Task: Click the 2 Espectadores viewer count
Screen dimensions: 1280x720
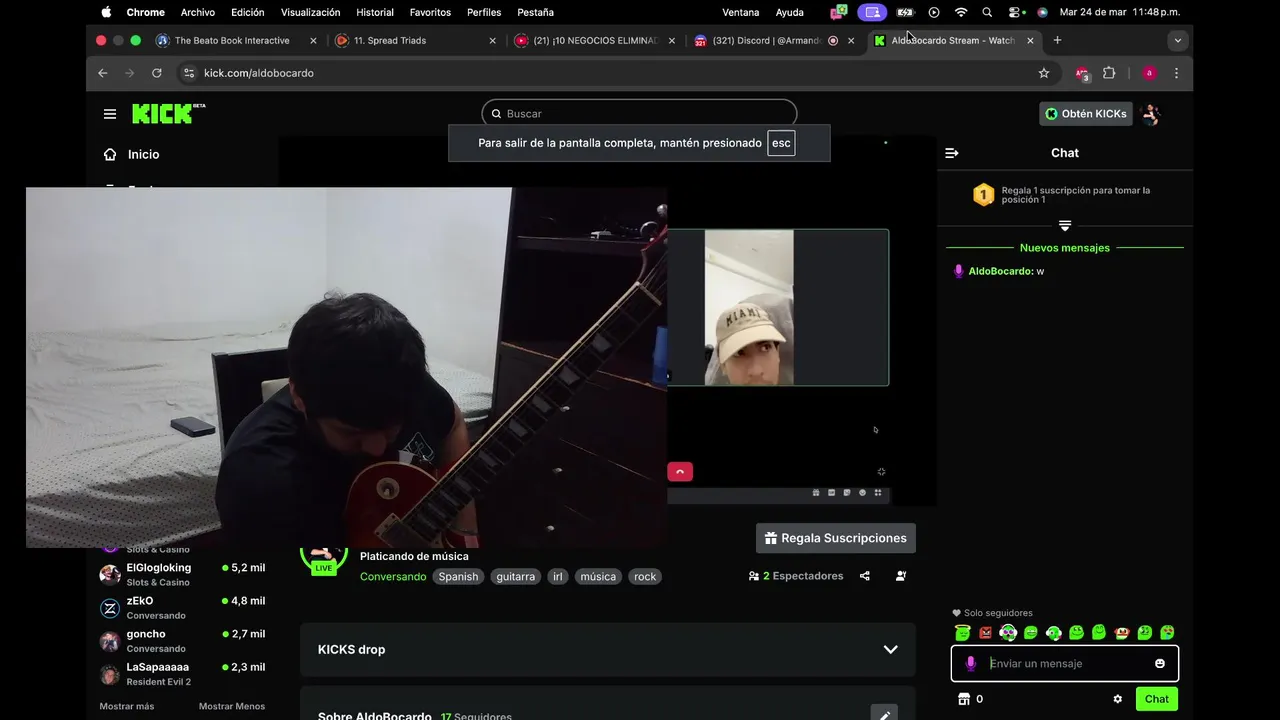Action: click(796, 576)
